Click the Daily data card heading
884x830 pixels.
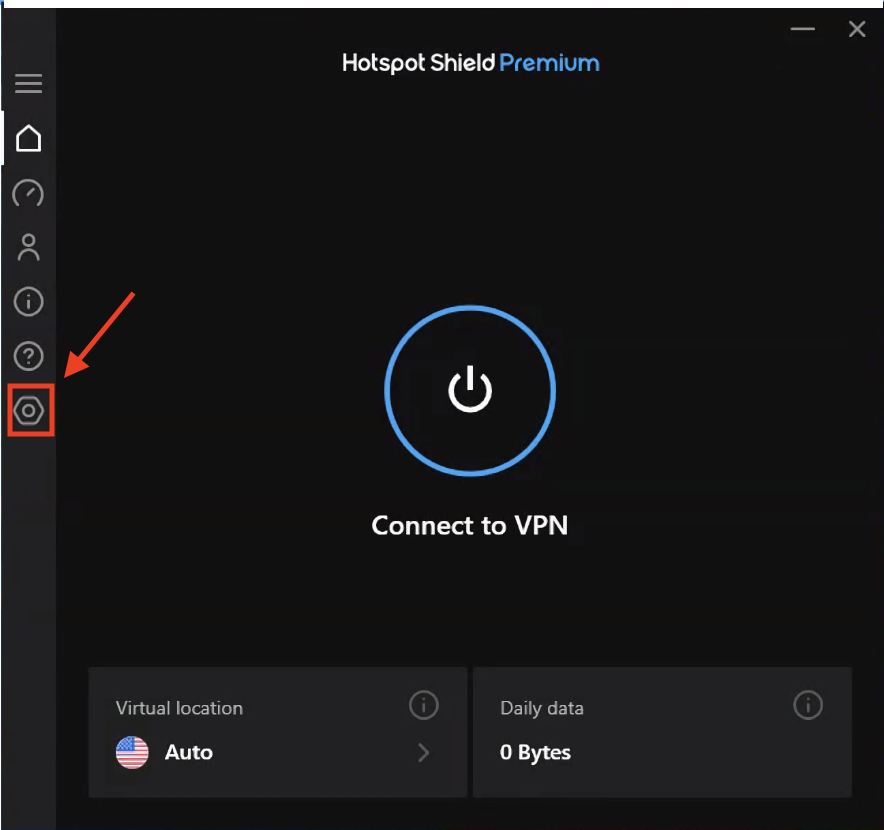(542, 709)
